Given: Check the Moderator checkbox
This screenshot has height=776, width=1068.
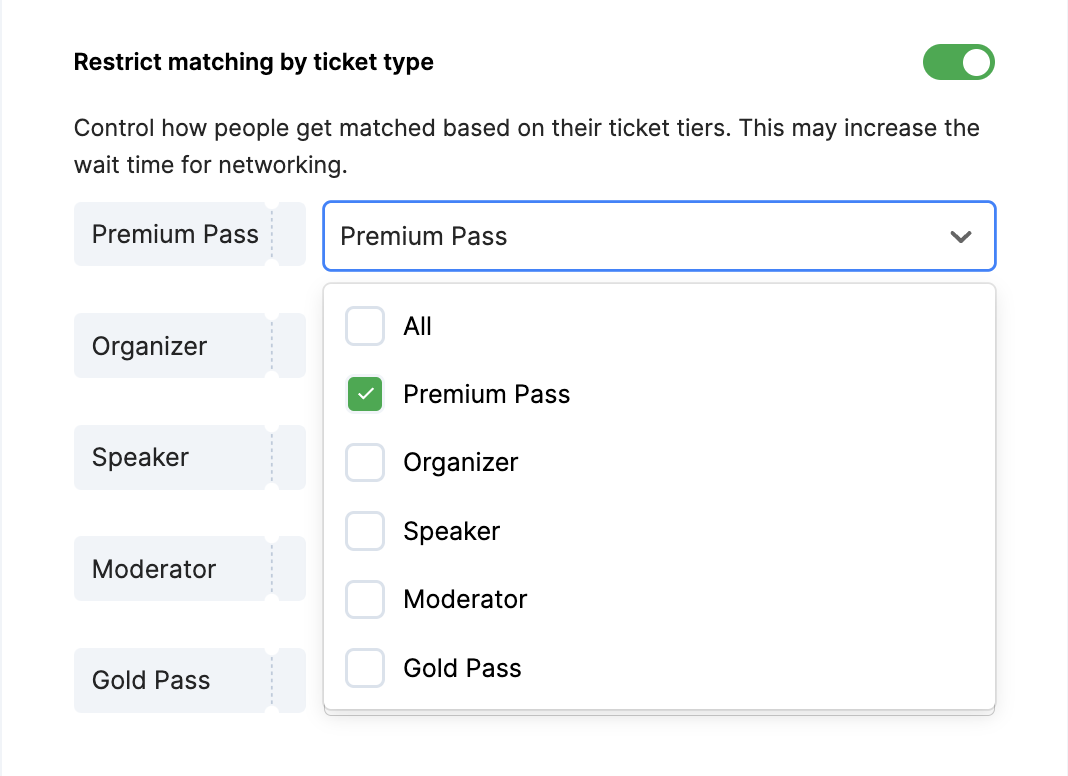Looking at the screenshot, I should click(365, 599).
